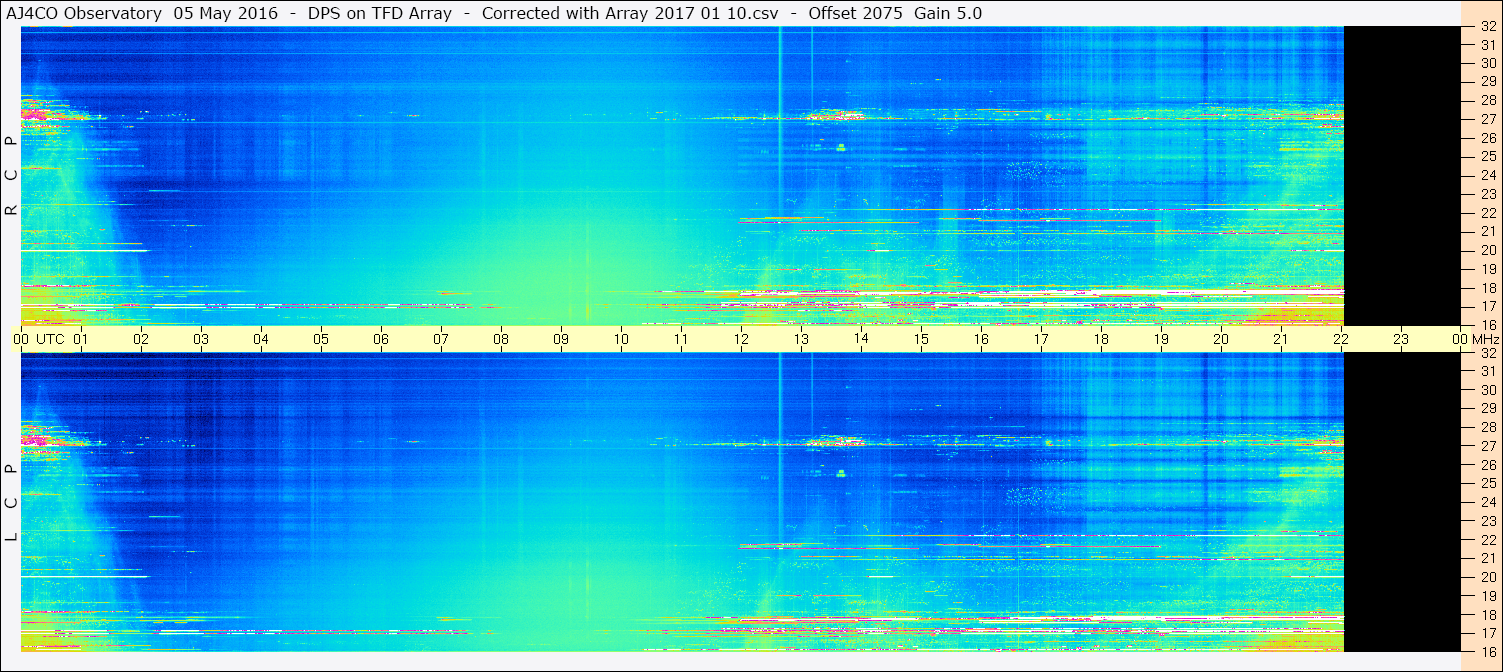
Task: Click the black no-data region of LCP spectrogram
Action: tap(1402, 502)
